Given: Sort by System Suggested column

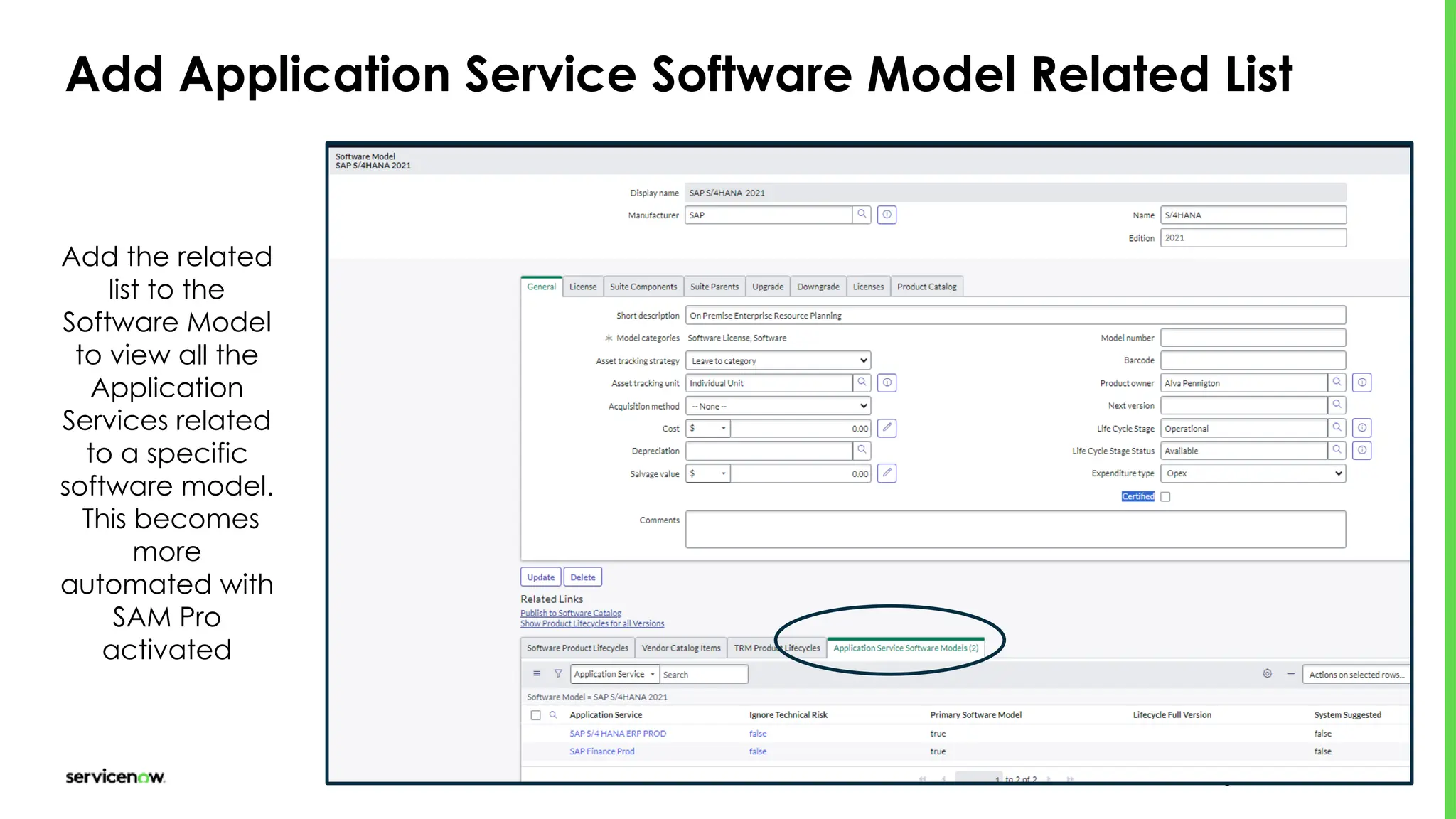Looking at the screenshot, I should click(1347, 714).
